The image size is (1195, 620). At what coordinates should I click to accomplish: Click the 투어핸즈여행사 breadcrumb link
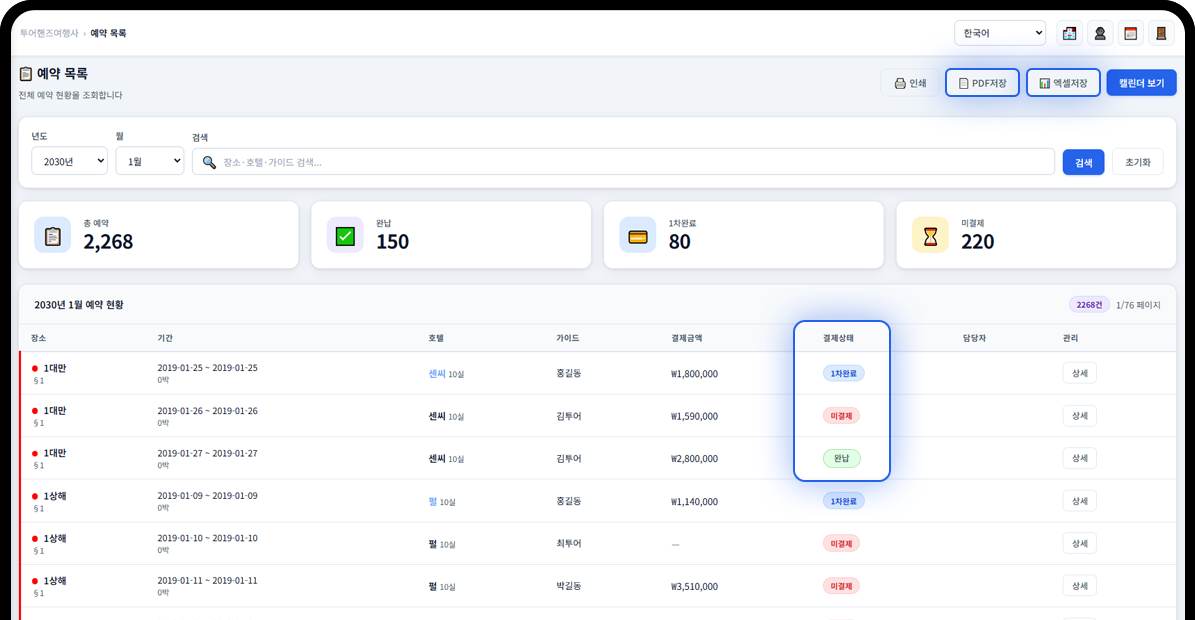coord(49,33)
